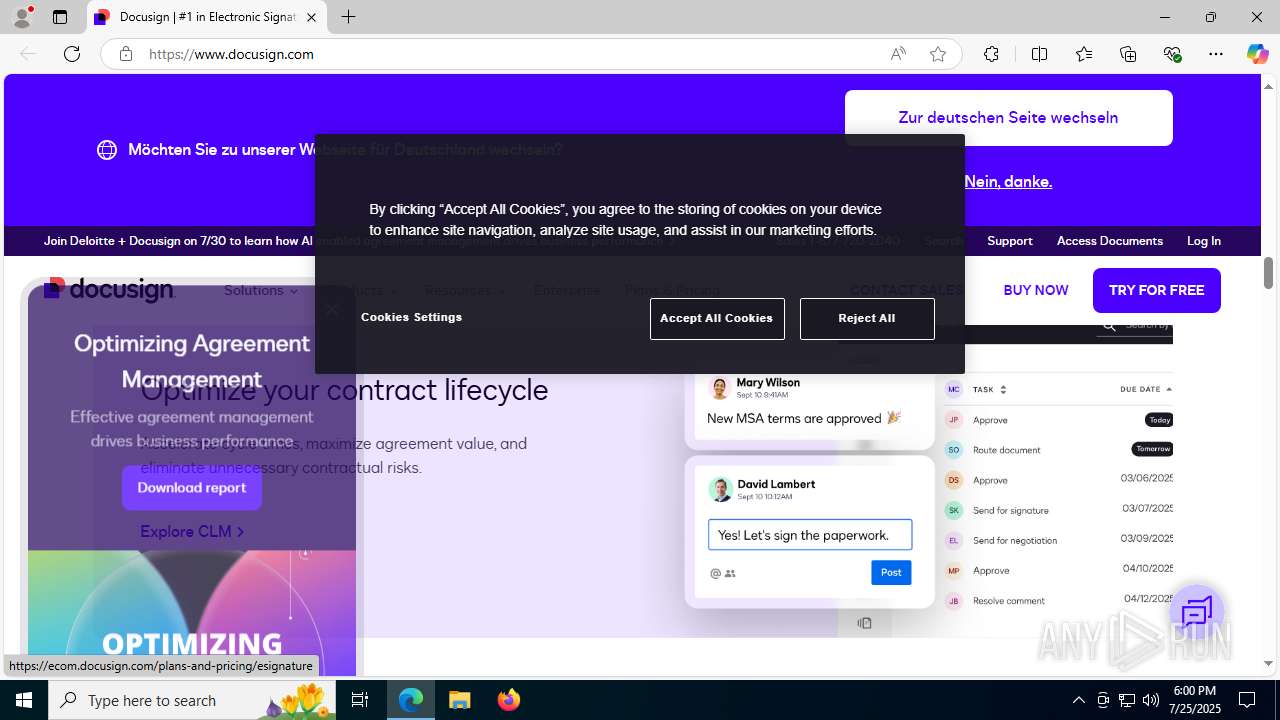Image resolution: width=1280 pixels, height=720 pixels.
Task: Open the chat assistant bubble icon
Action: tap(1197, 612)
